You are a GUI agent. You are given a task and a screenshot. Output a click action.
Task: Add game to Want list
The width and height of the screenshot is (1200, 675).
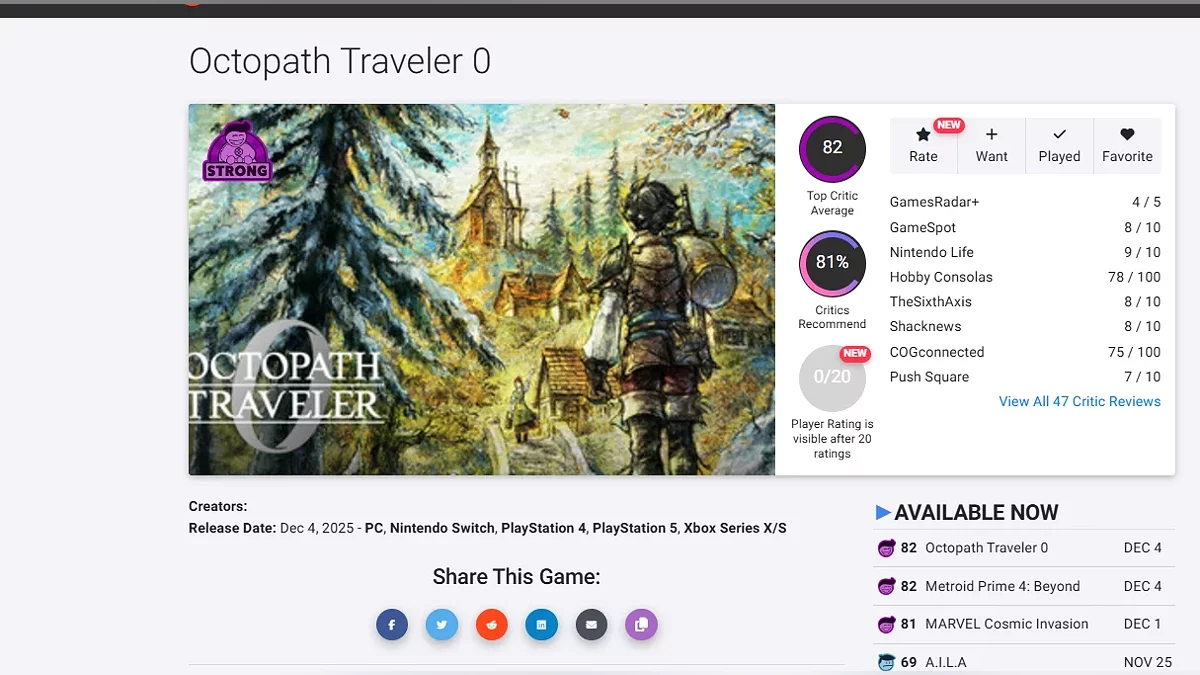pos(991,146)
